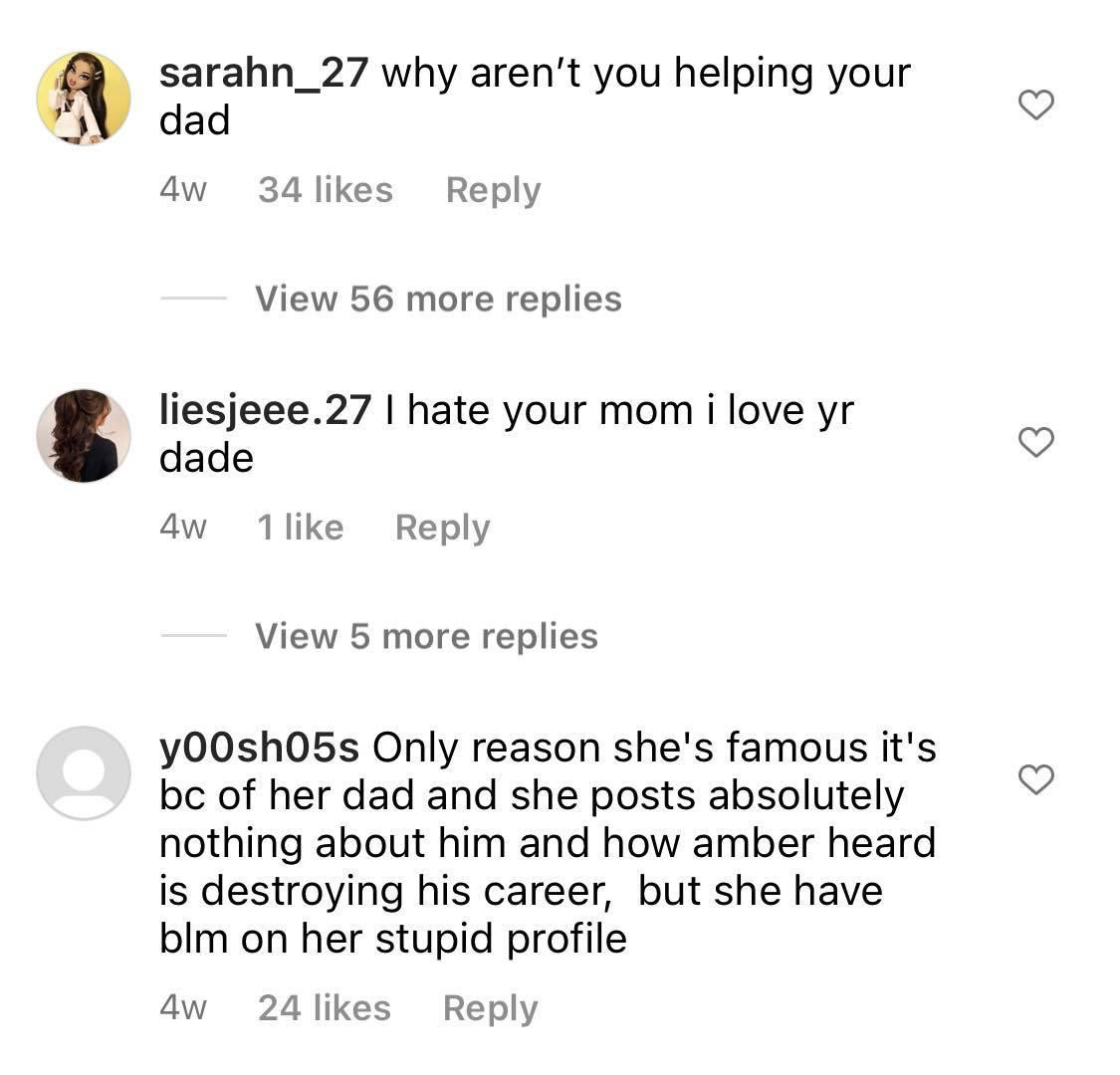Open the 34 likes list on sarahn_27's comment
The image size is (1120, 1075).
tap(326, 189)
